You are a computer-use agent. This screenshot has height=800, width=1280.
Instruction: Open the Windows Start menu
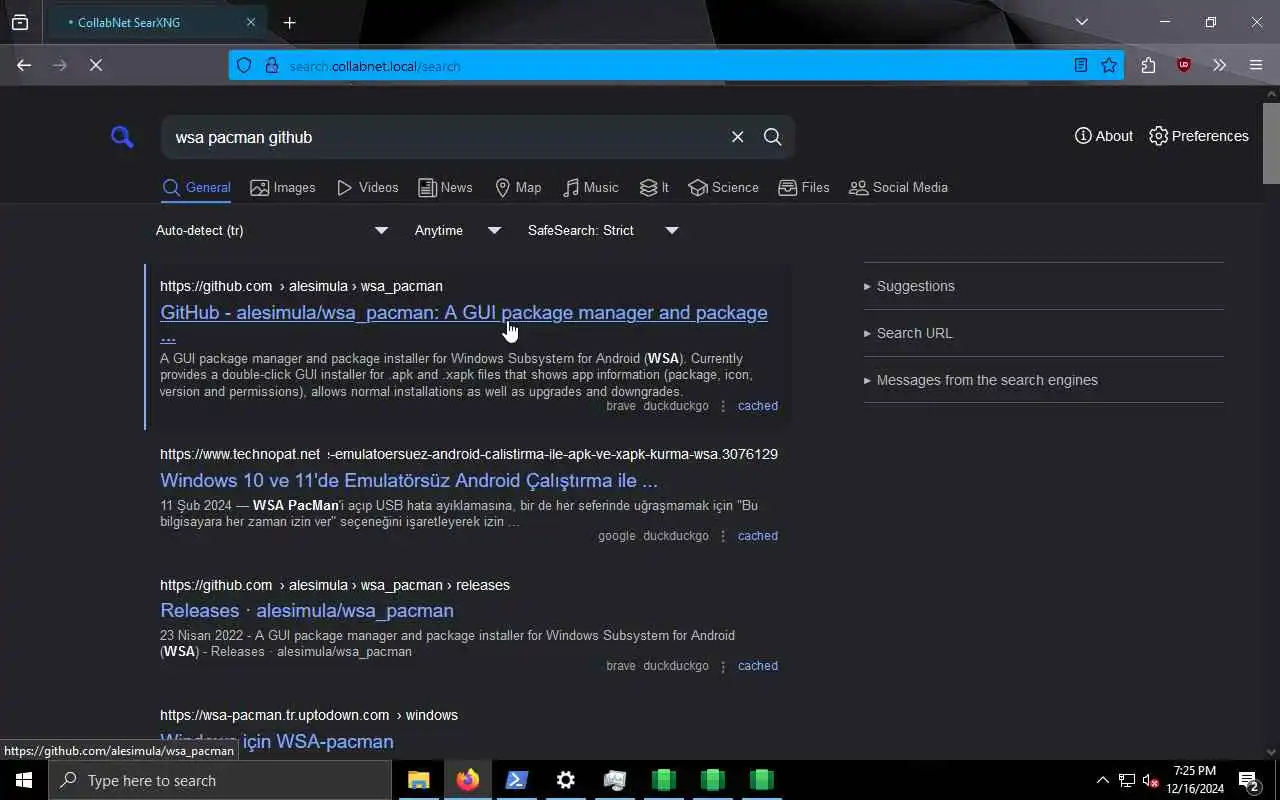pos(24,780)
